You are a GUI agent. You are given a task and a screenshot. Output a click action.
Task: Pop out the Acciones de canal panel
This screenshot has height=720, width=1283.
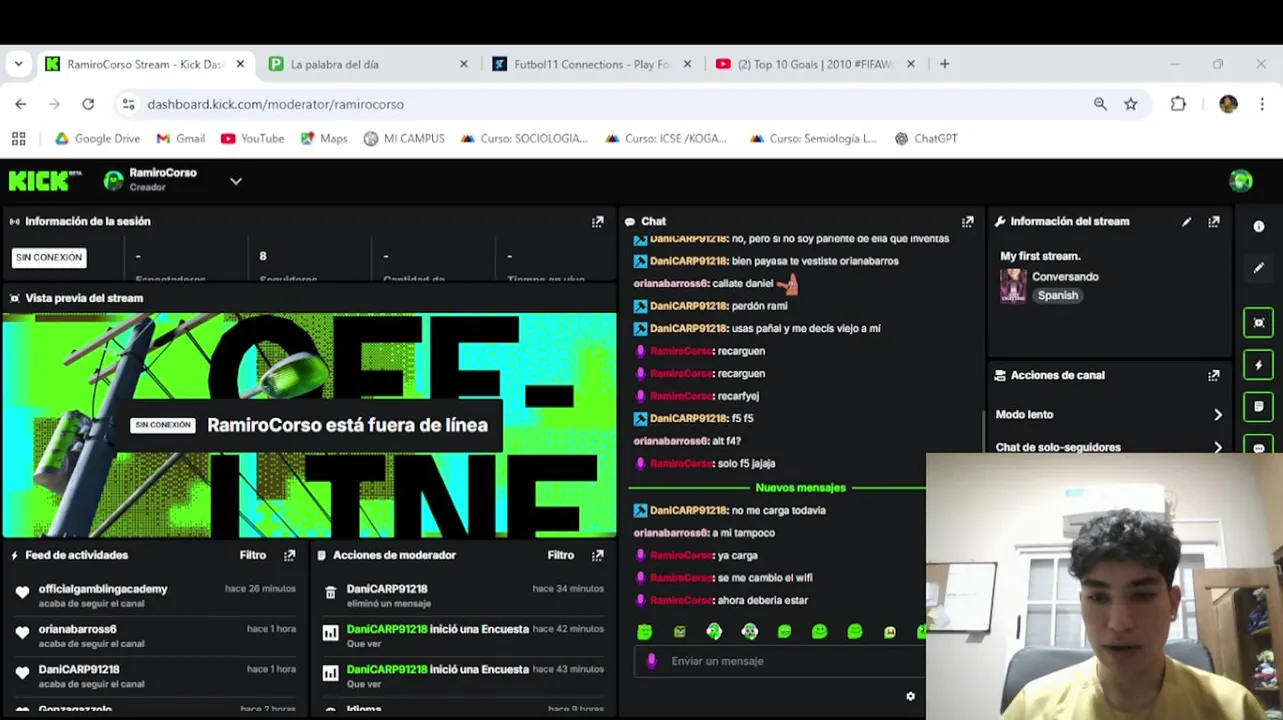[1213, 376]
